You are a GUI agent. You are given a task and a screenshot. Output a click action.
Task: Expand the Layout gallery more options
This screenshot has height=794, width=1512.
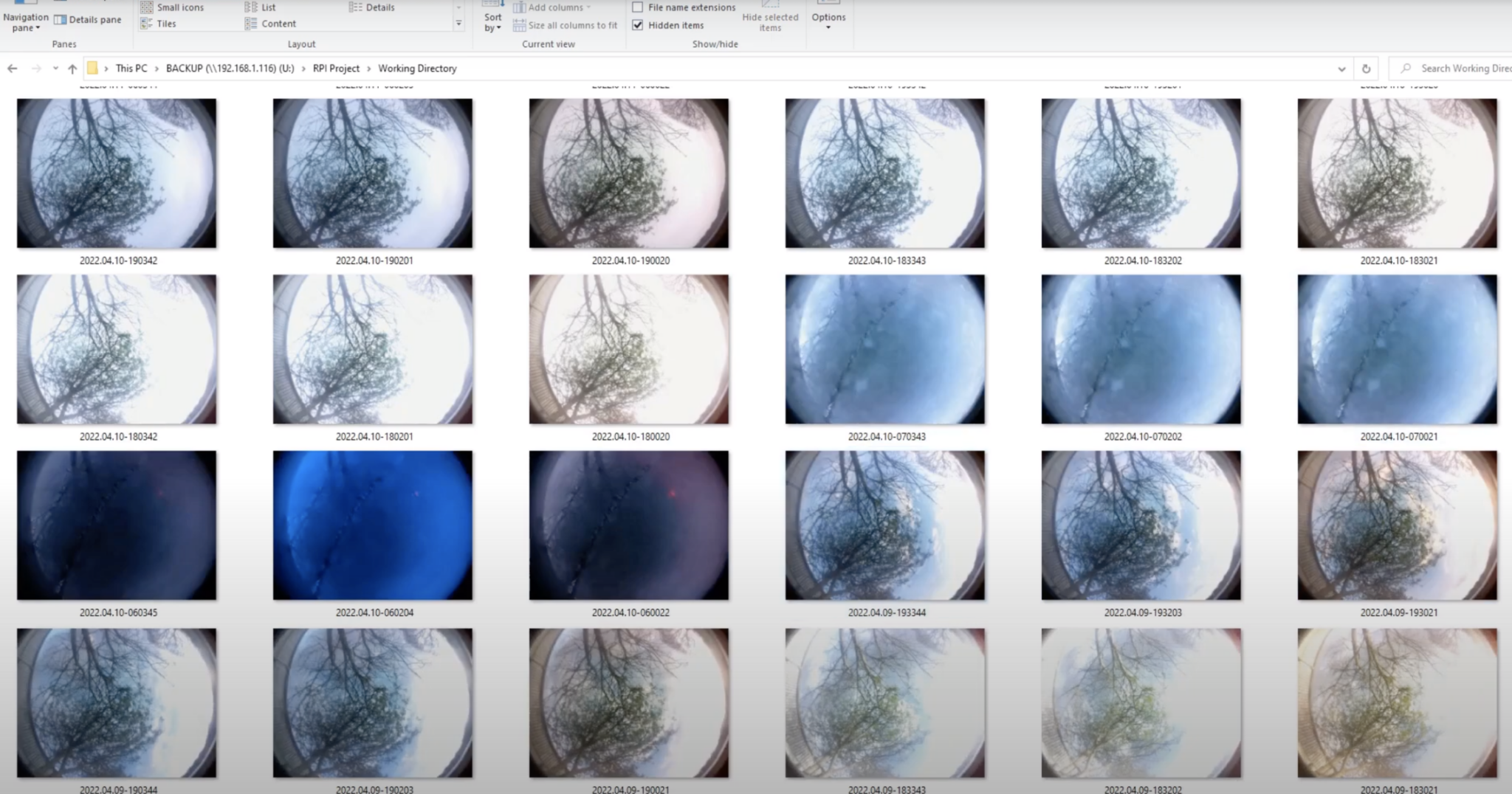click(458, 24)
